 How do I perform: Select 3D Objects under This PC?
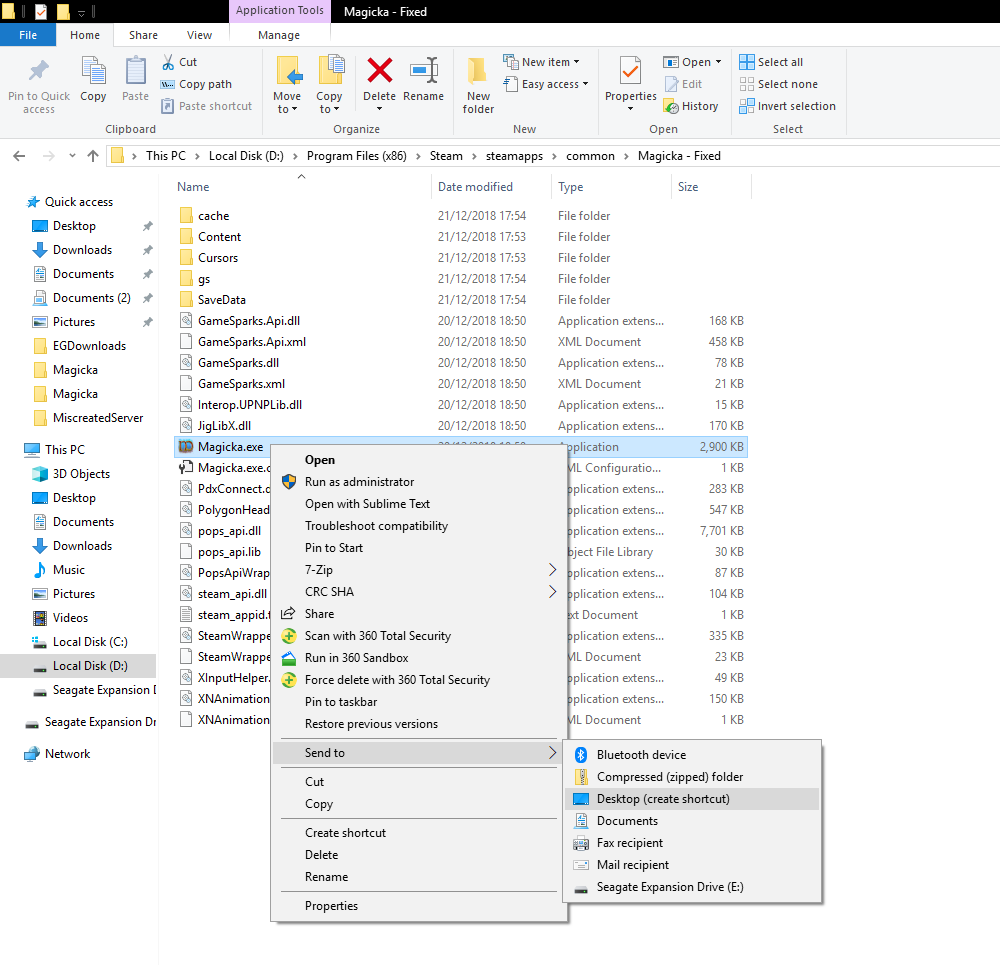pos(81,474)
